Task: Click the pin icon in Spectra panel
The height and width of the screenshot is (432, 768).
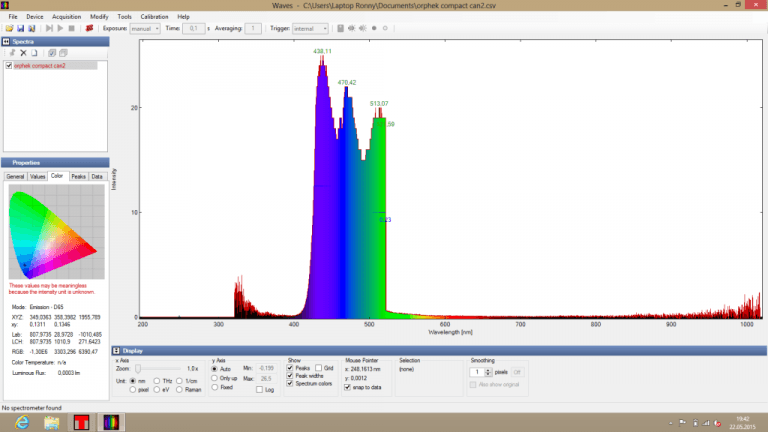Action: [11, 52]
